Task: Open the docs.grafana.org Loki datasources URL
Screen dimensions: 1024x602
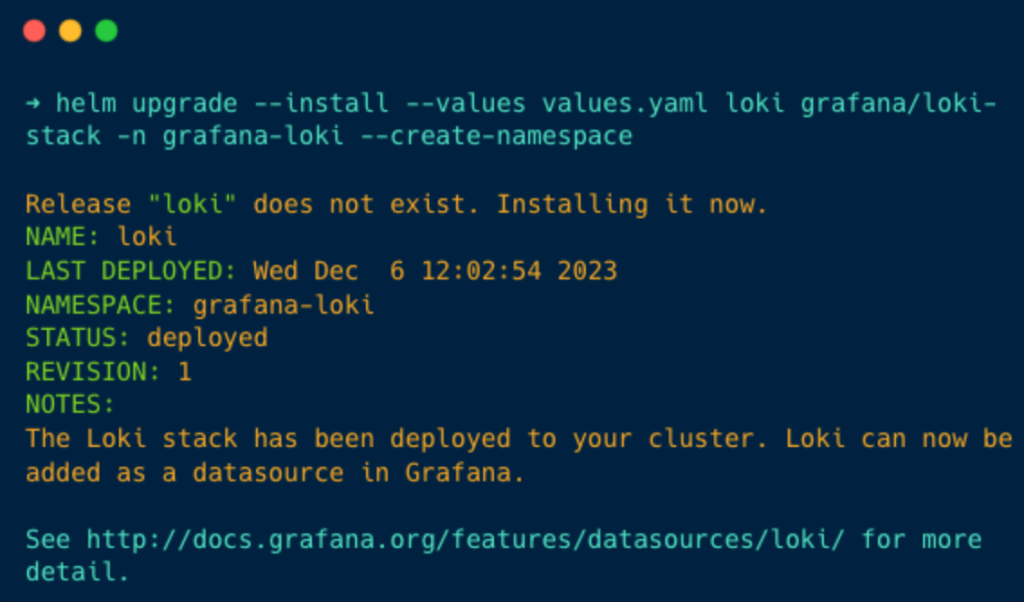Action: [465, 539]
